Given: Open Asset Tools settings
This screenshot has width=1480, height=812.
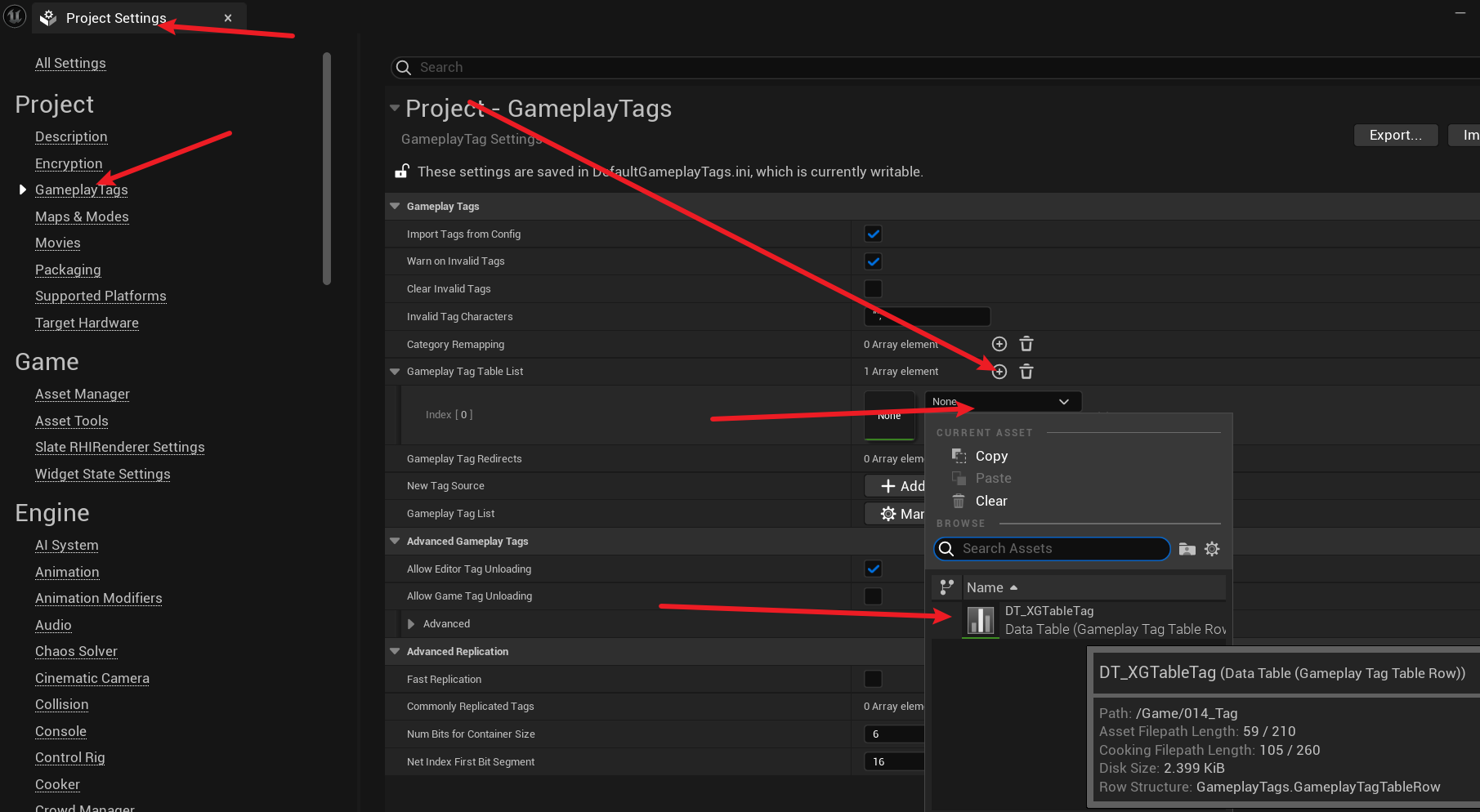Looking at the screenshot, I should [x=72, y=421].
